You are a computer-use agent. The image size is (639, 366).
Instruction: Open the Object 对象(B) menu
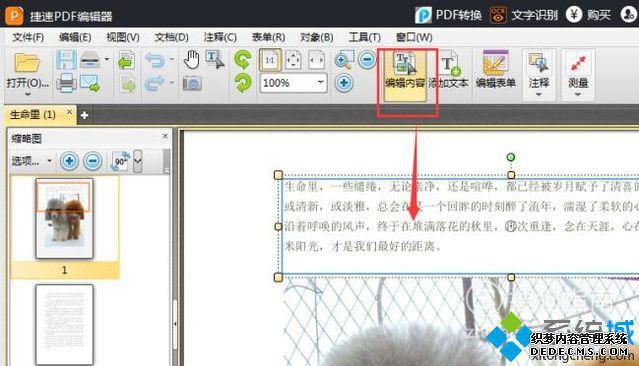point(316,37)
